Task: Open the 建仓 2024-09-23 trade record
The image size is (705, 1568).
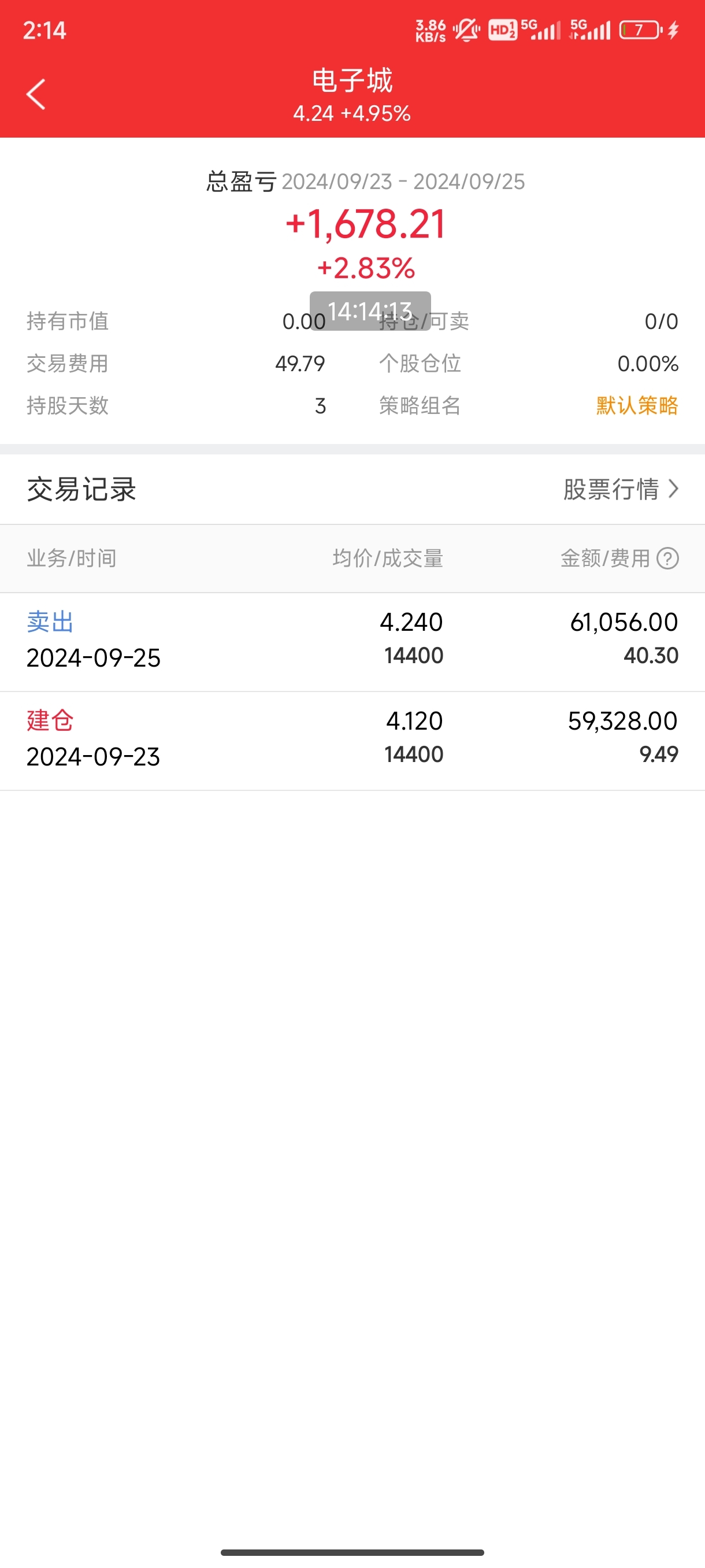Action: (x=352, y=741)
